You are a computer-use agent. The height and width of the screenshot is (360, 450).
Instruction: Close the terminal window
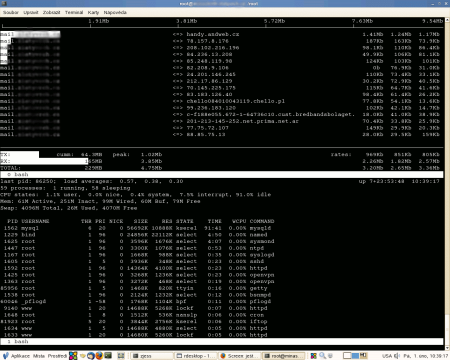pos(447,3)
